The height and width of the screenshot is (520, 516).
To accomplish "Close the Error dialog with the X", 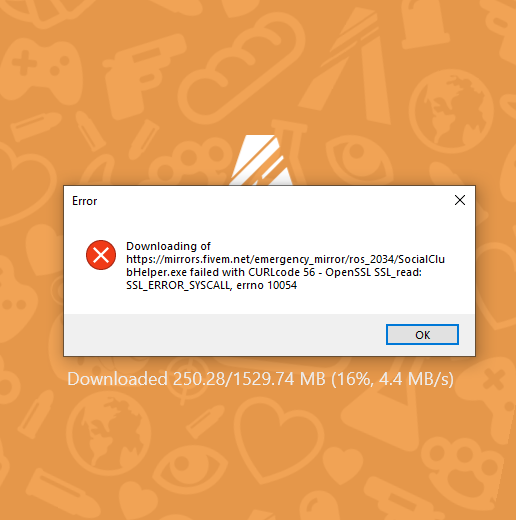I will coord(460,200).
